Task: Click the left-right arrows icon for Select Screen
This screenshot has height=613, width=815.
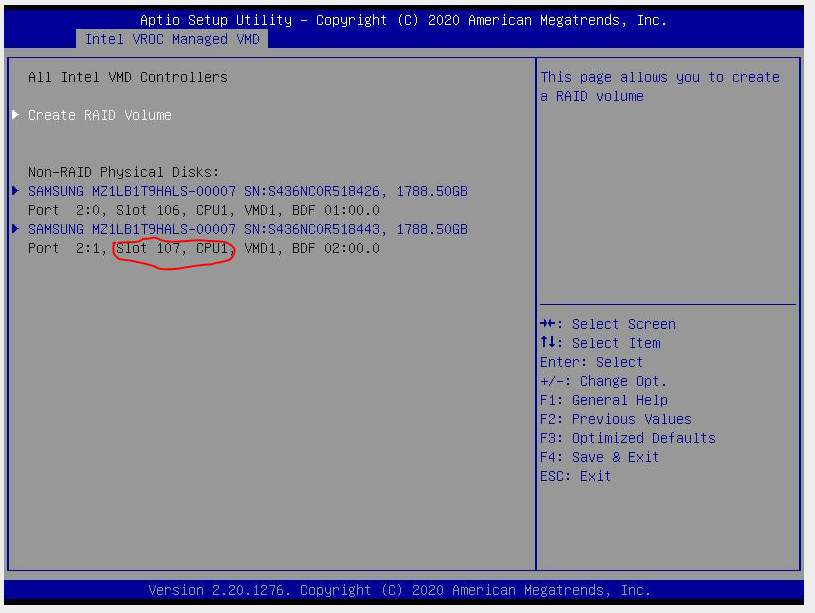Action: (548, 324)
